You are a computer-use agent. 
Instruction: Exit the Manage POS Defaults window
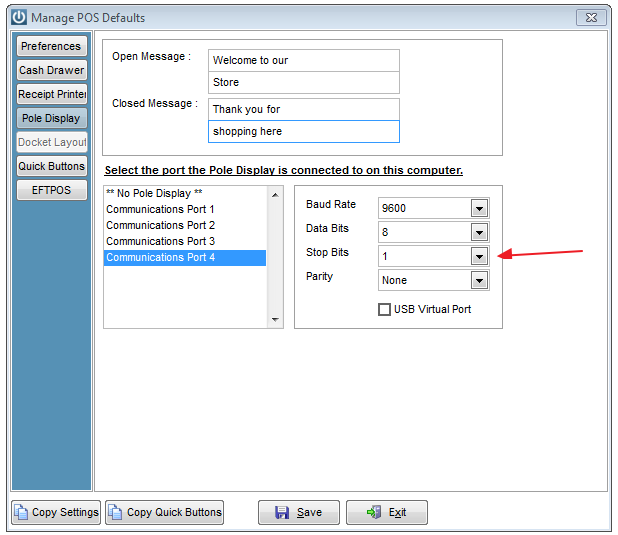(x=387, y=513)
